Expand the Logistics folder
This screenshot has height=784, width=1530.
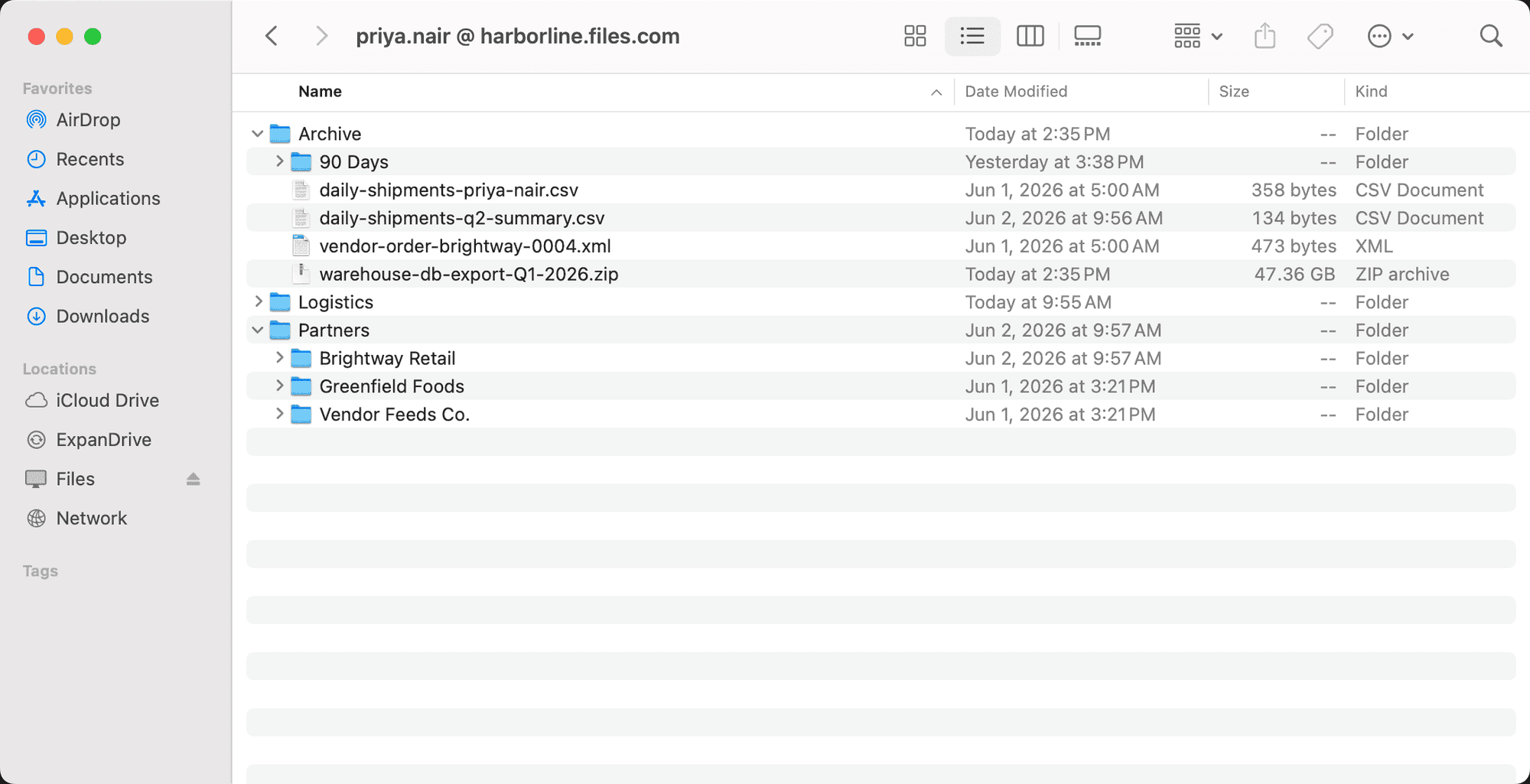(259, 301)
